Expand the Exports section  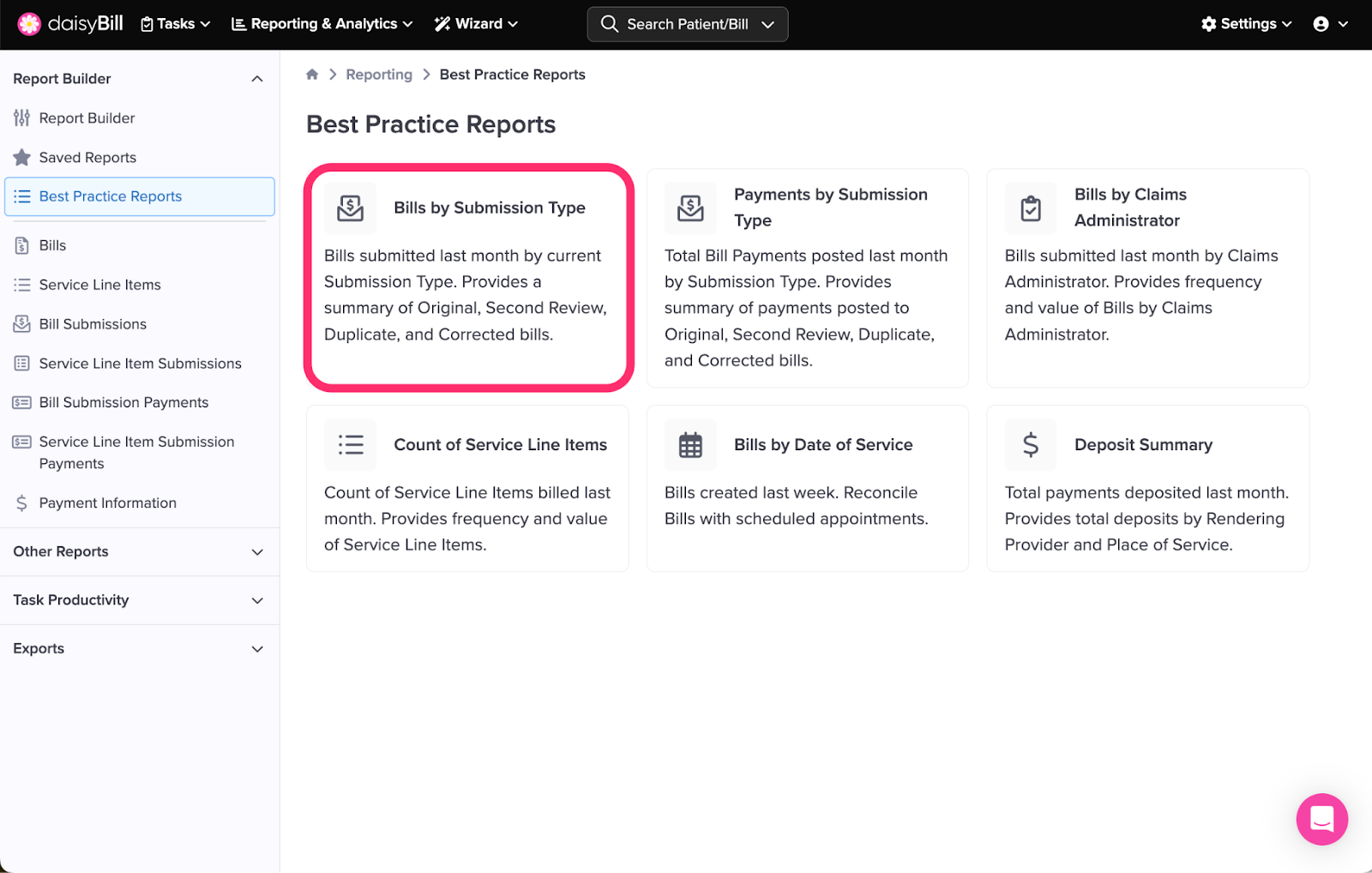coord(256,648)
